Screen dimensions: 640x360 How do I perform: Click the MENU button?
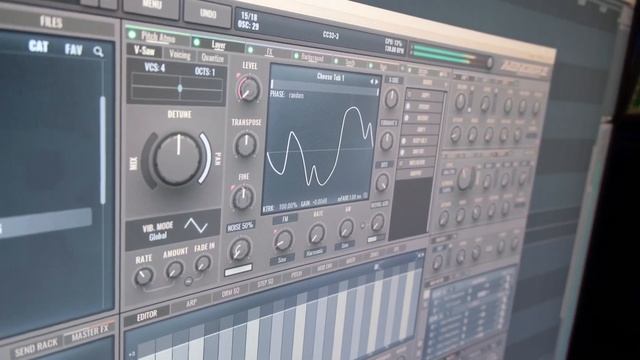pyautogui.click(x=151, y=6)
